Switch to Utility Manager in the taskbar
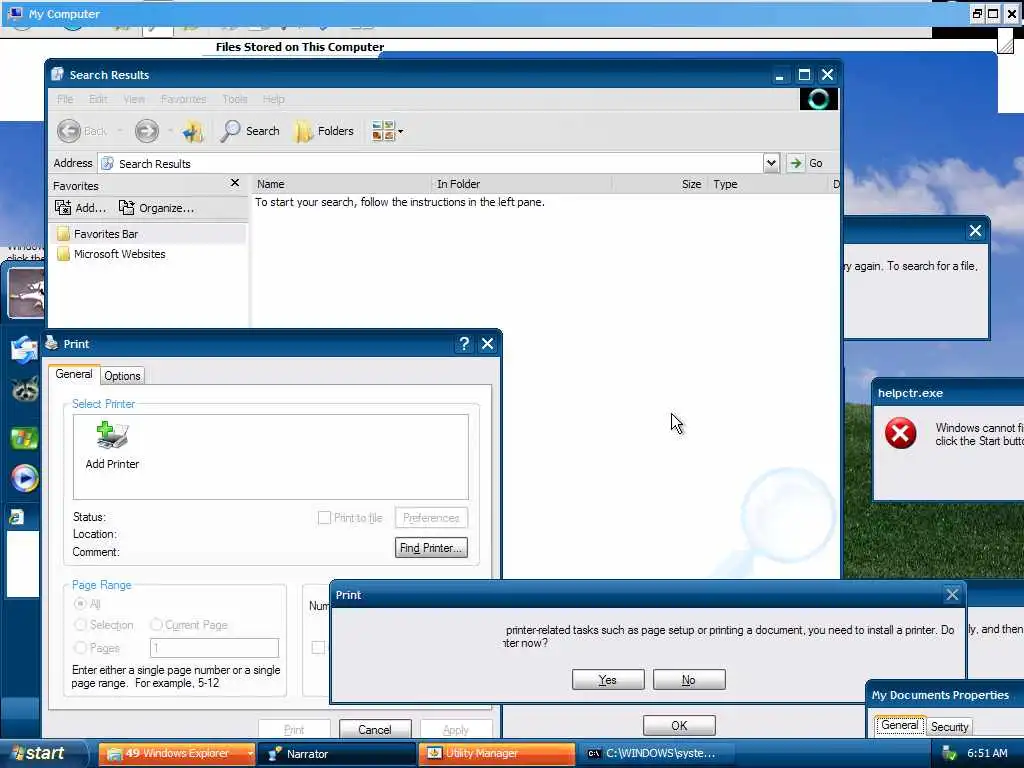 [497, 754]
